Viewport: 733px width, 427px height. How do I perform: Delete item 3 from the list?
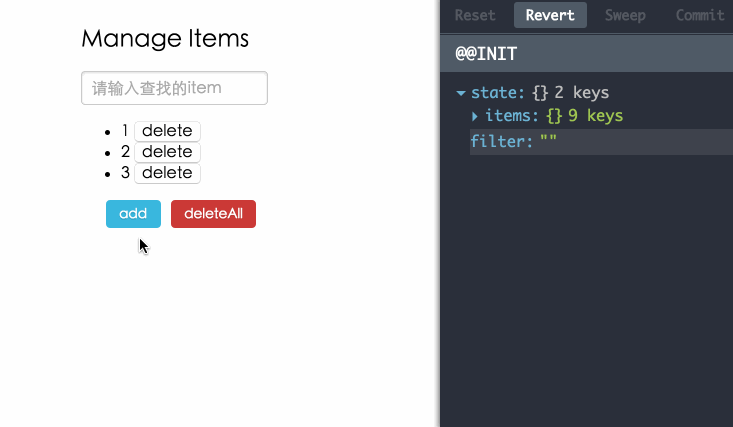pyautogui.click(x=167, y=173)
